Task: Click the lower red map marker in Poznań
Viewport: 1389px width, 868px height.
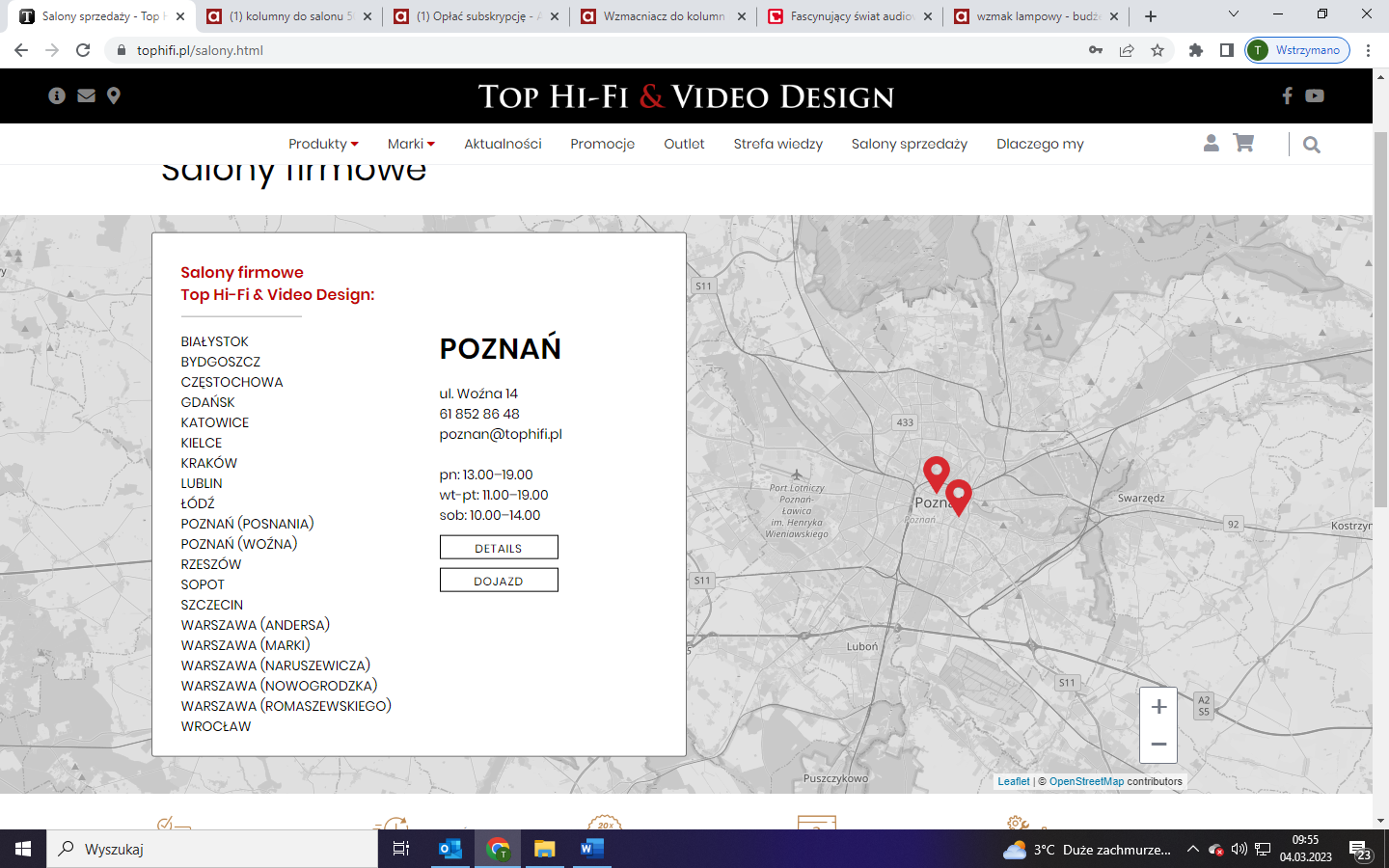Action: pos(959,498)
